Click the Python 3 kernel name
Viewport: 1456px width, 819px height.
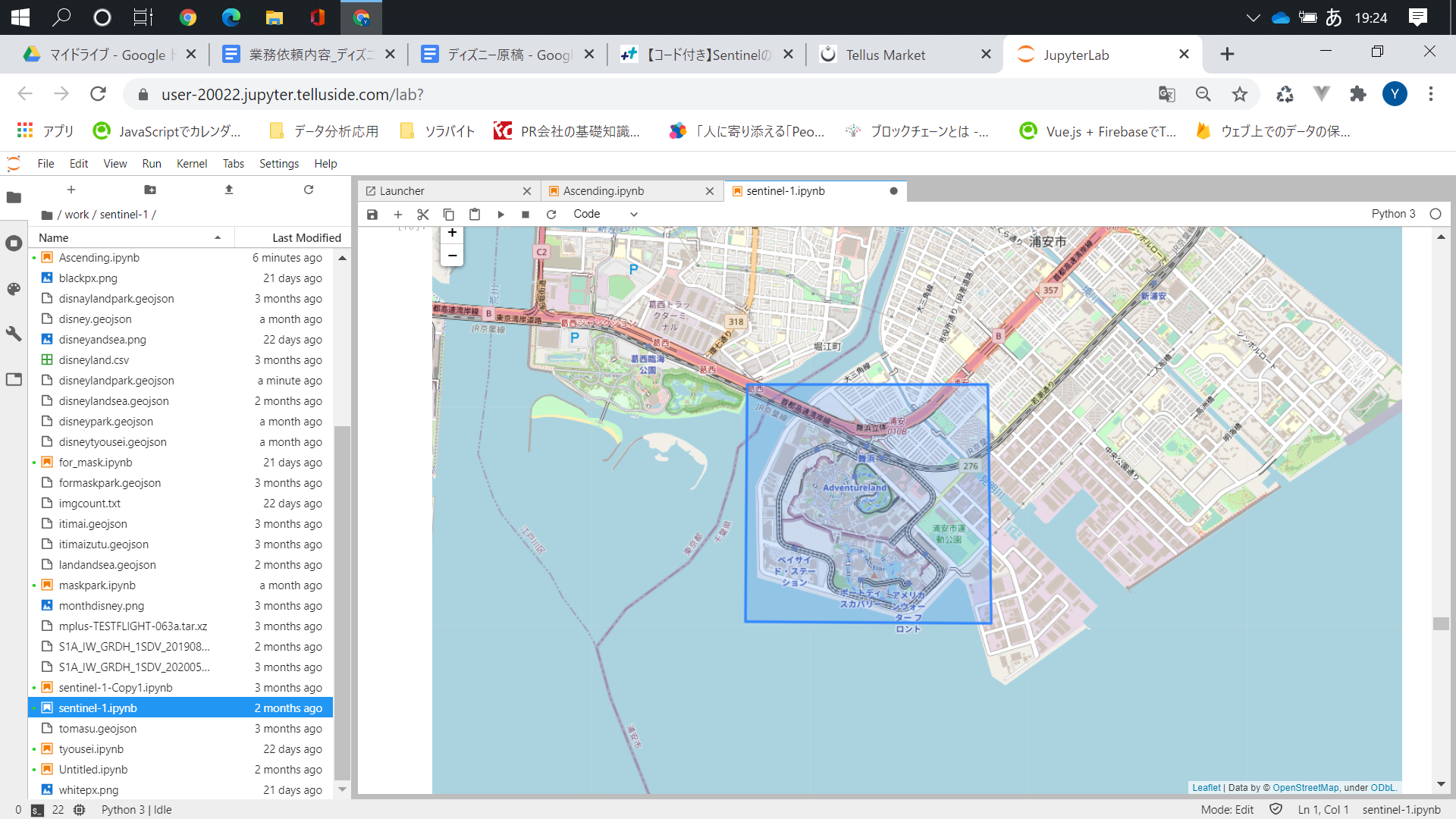1393,214
